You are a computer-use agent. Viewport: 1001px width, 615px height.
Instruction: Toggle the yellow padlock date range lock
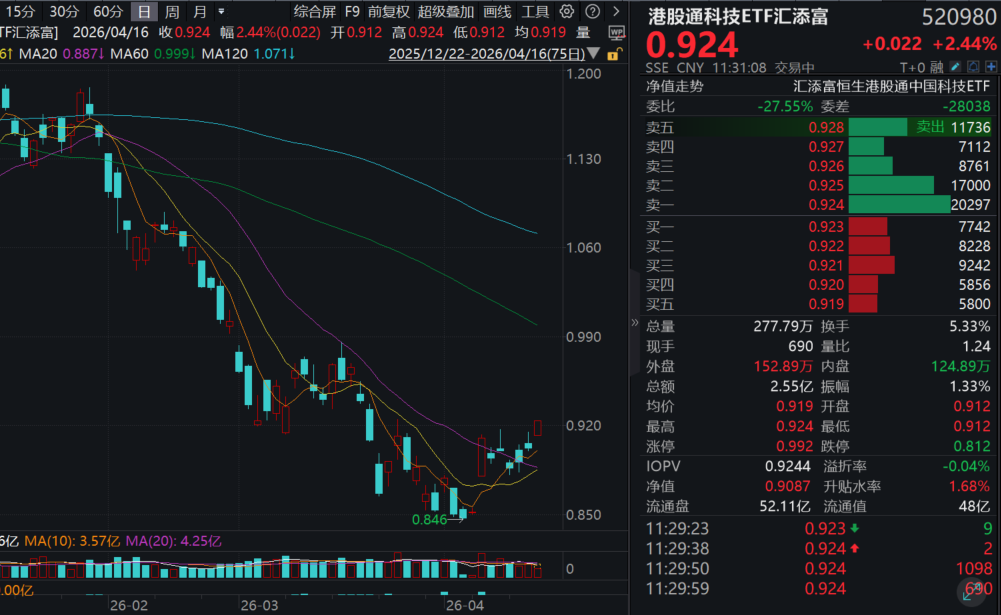pyautogui.click(x=613, y=52)
